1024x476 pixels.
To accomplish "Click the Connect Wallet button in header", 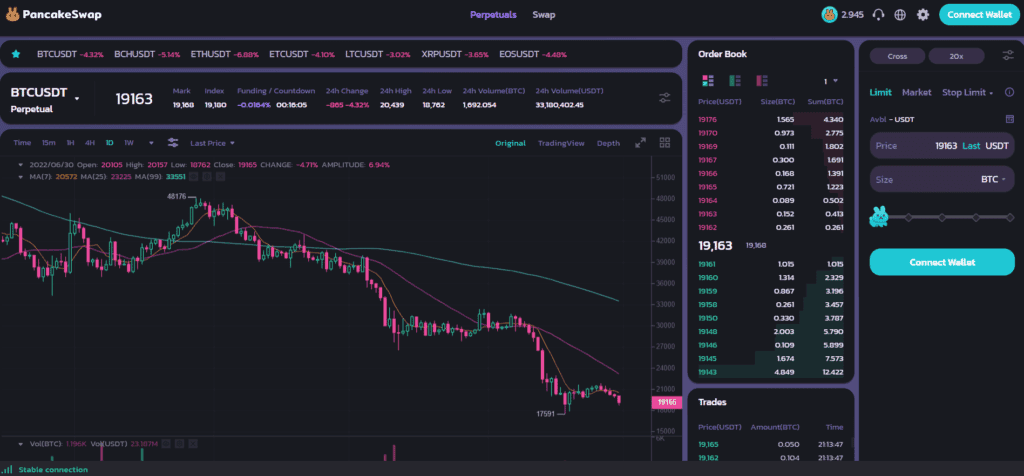I will (979, 14).
